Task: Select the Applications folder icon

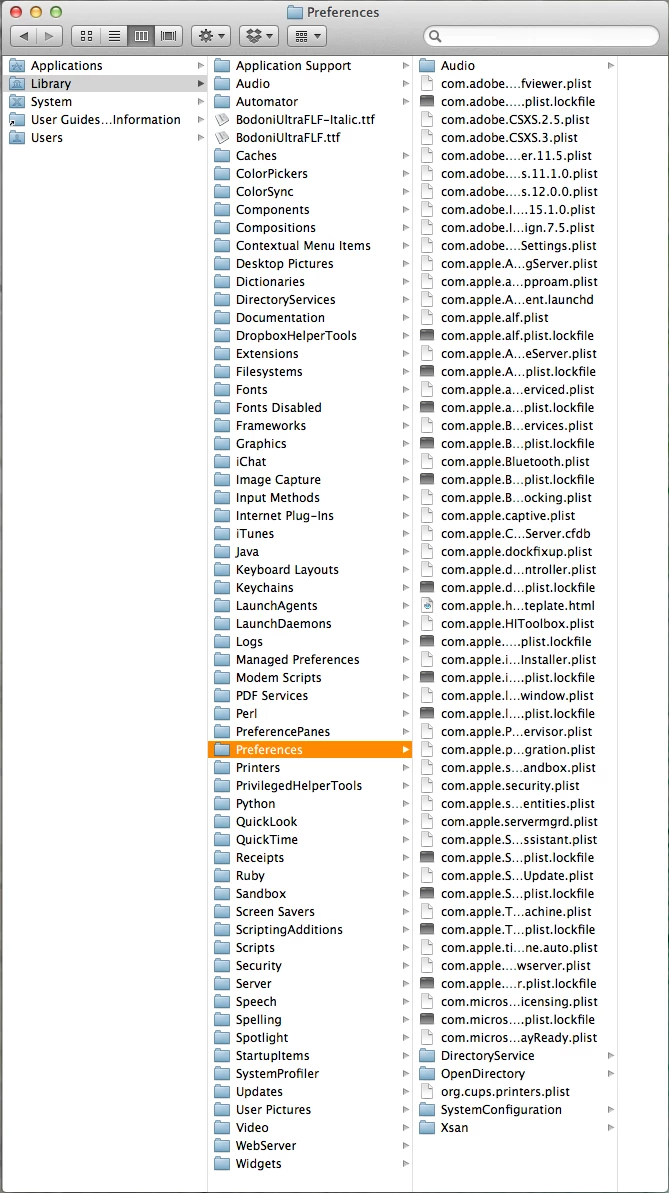Action: coord(17,65)
